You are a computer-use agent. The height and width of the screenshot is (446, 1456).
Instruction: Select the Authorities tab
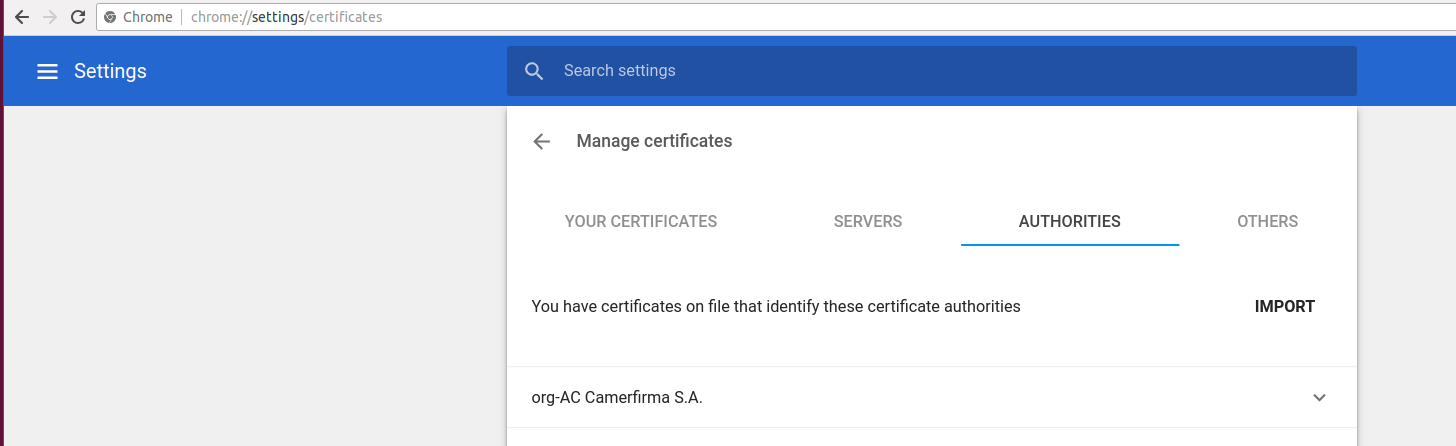[x=1069, y=222]
